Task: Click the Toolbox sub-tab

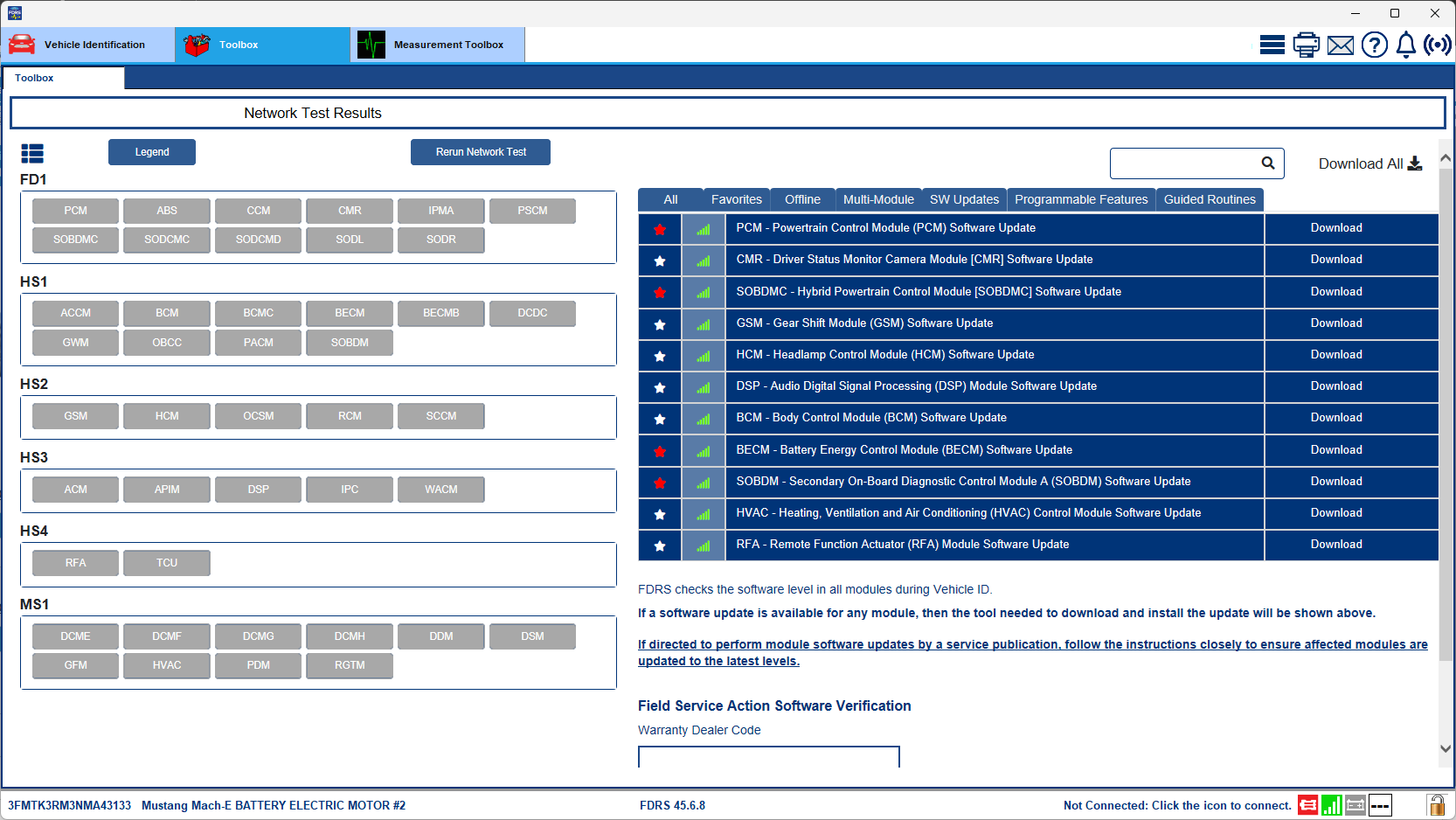Action: click(63, 78)
